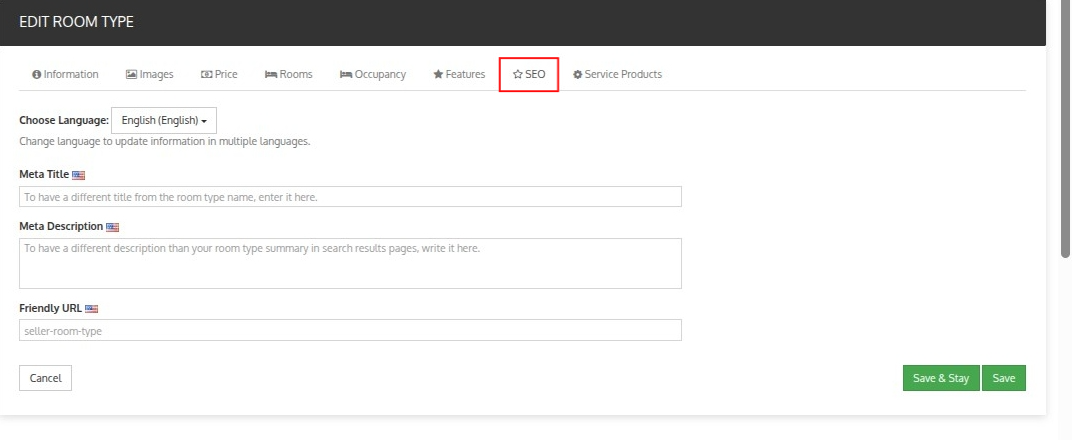This screenshot has height=440, width=1072.
Task: Click the vertical page scrollbar
Action: [x=1065, y=130]
